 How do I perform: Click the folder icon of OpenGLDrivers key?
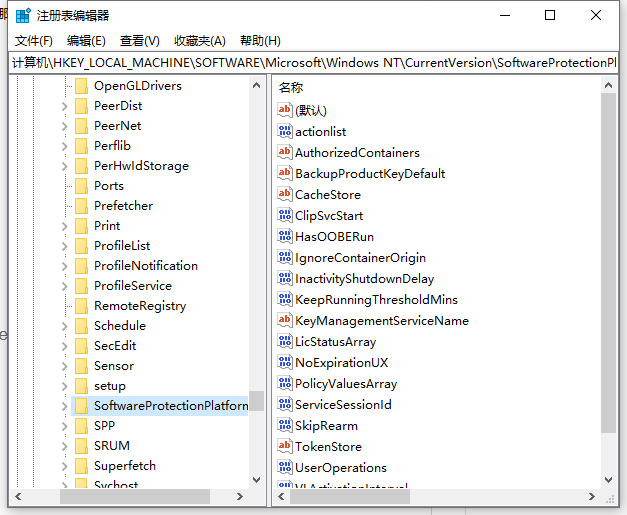[x=82, y=86]
